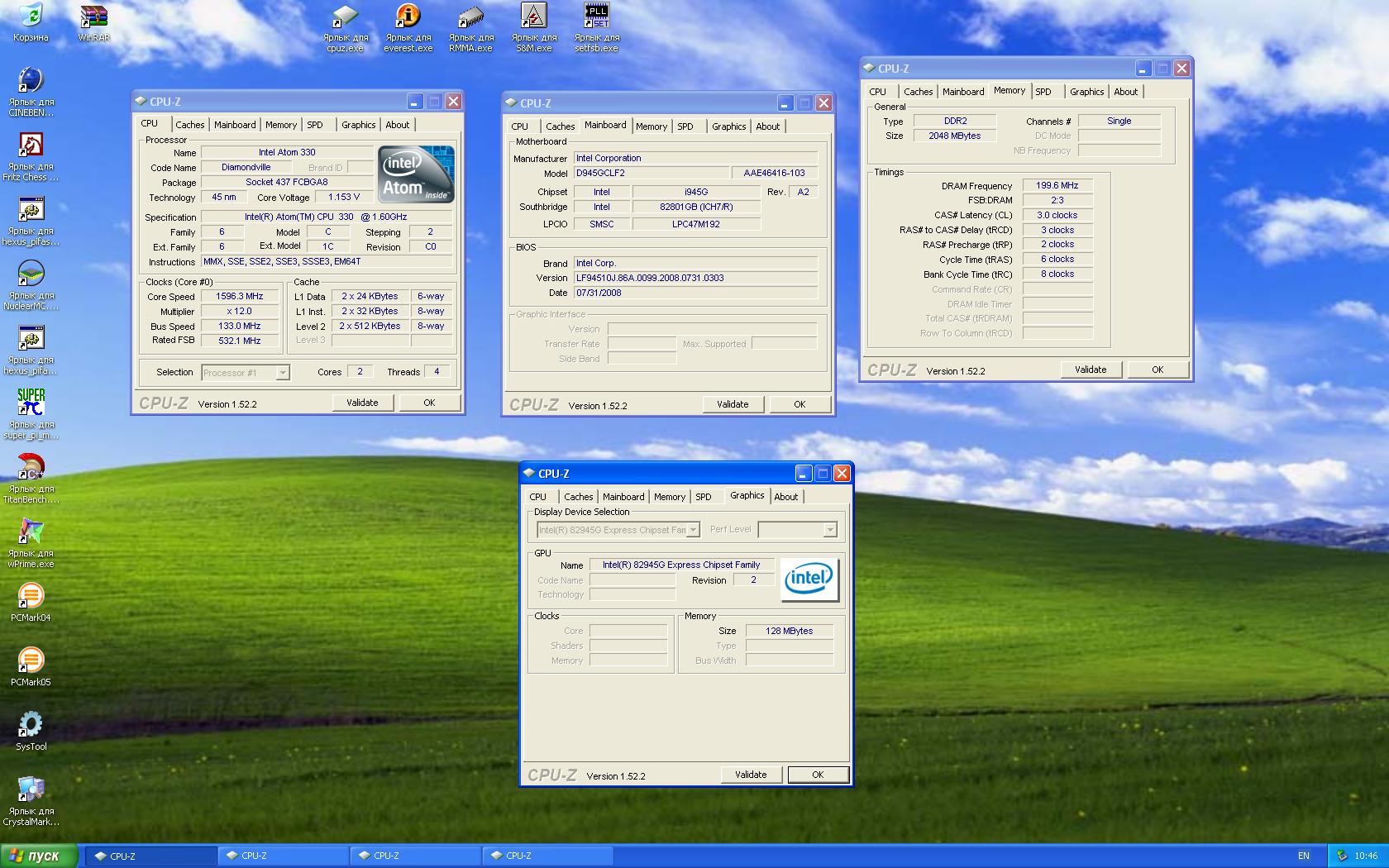The width and height of the screenshot is (1389, 868).
Task: Open the Start (пуск) menu
Action: click(40, 856)
